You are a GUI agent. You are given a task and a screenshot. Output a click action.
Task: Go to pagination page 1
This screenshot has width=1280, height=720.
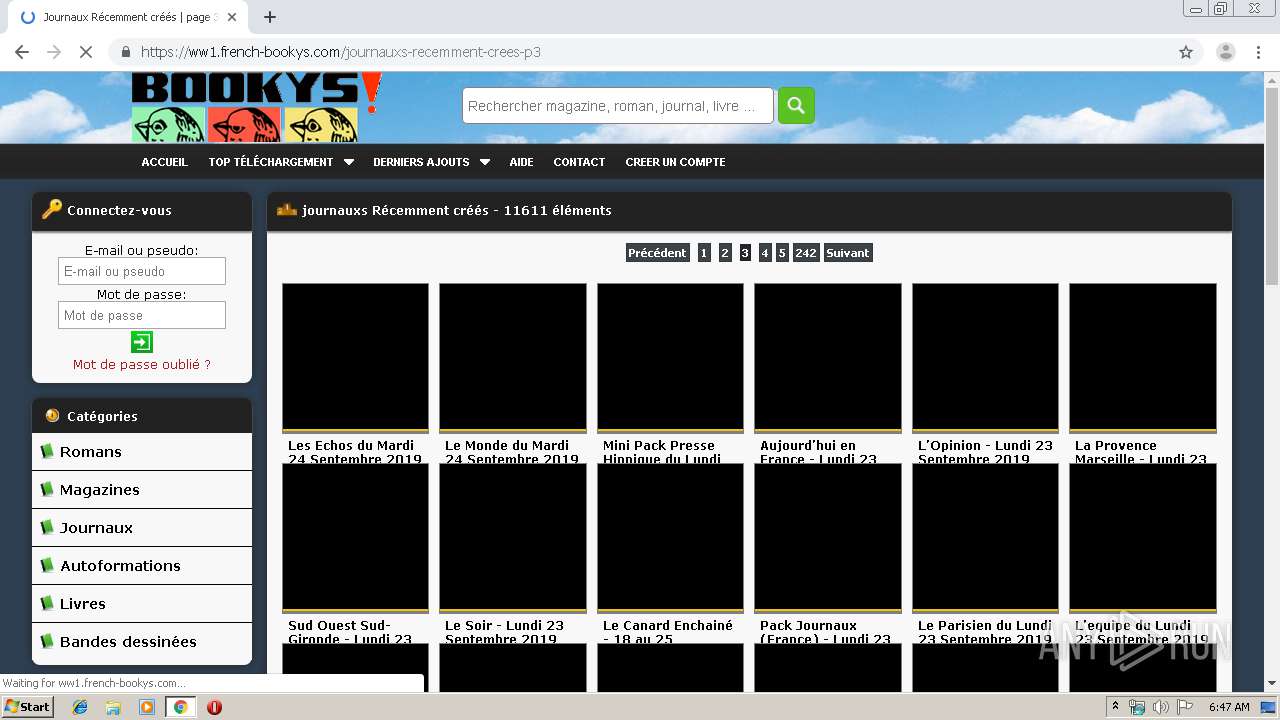point(704,253)
